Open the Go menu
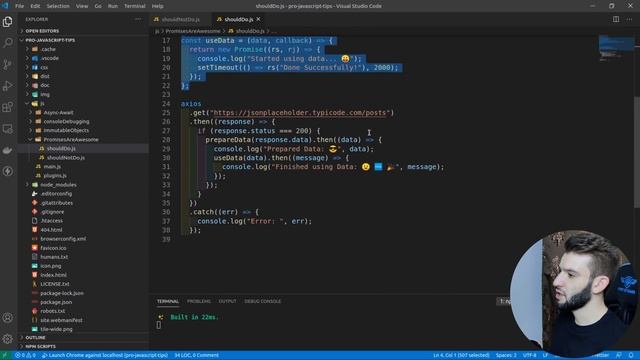 pos(98,6)
